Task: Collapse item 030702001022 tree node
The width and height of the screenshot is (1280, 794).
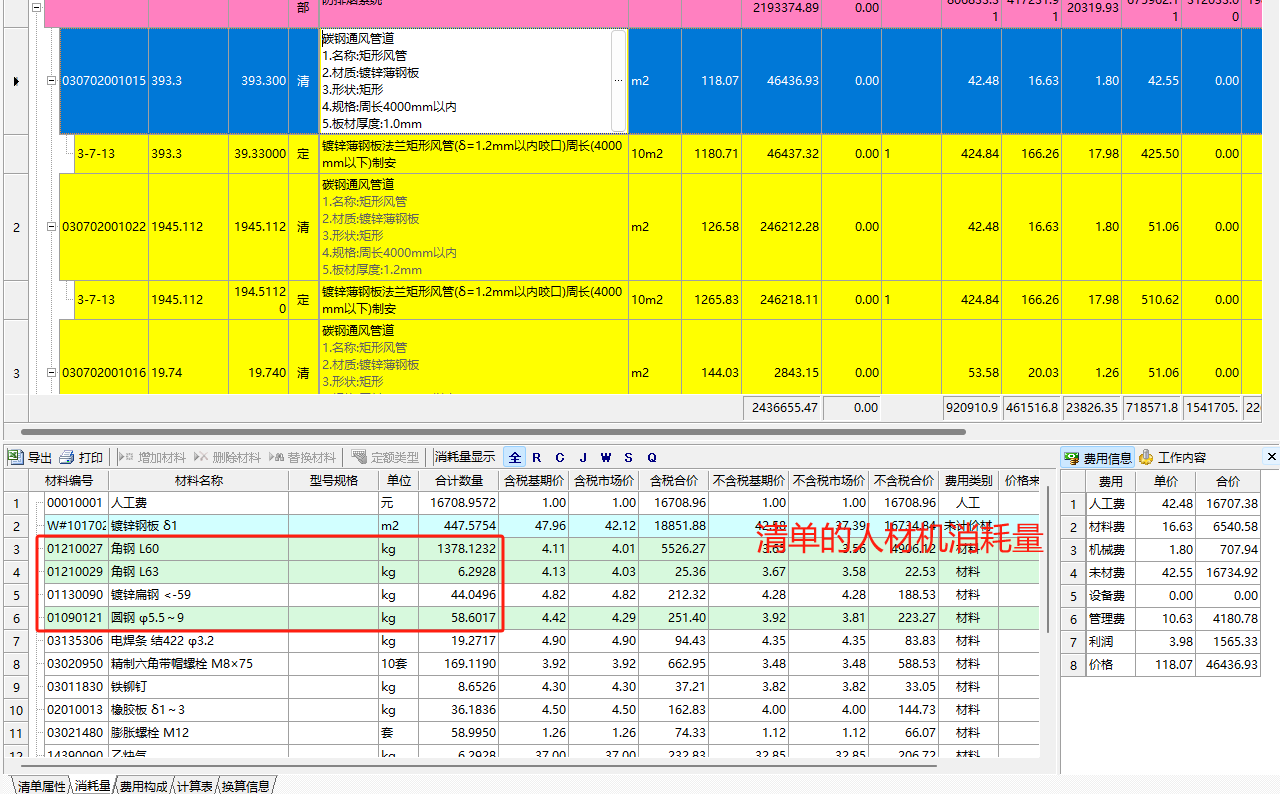Action: tap(52, 227)
